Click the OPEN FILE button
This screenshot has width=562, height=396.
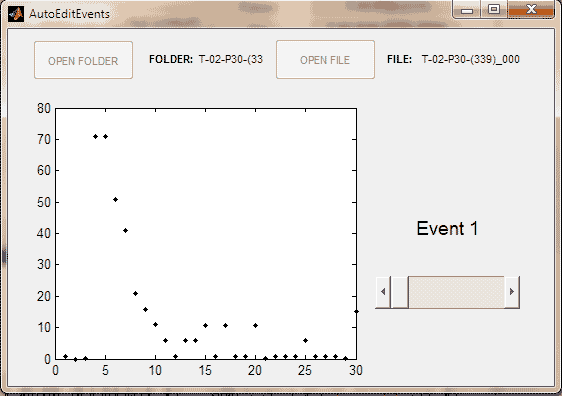pos(325,59)
